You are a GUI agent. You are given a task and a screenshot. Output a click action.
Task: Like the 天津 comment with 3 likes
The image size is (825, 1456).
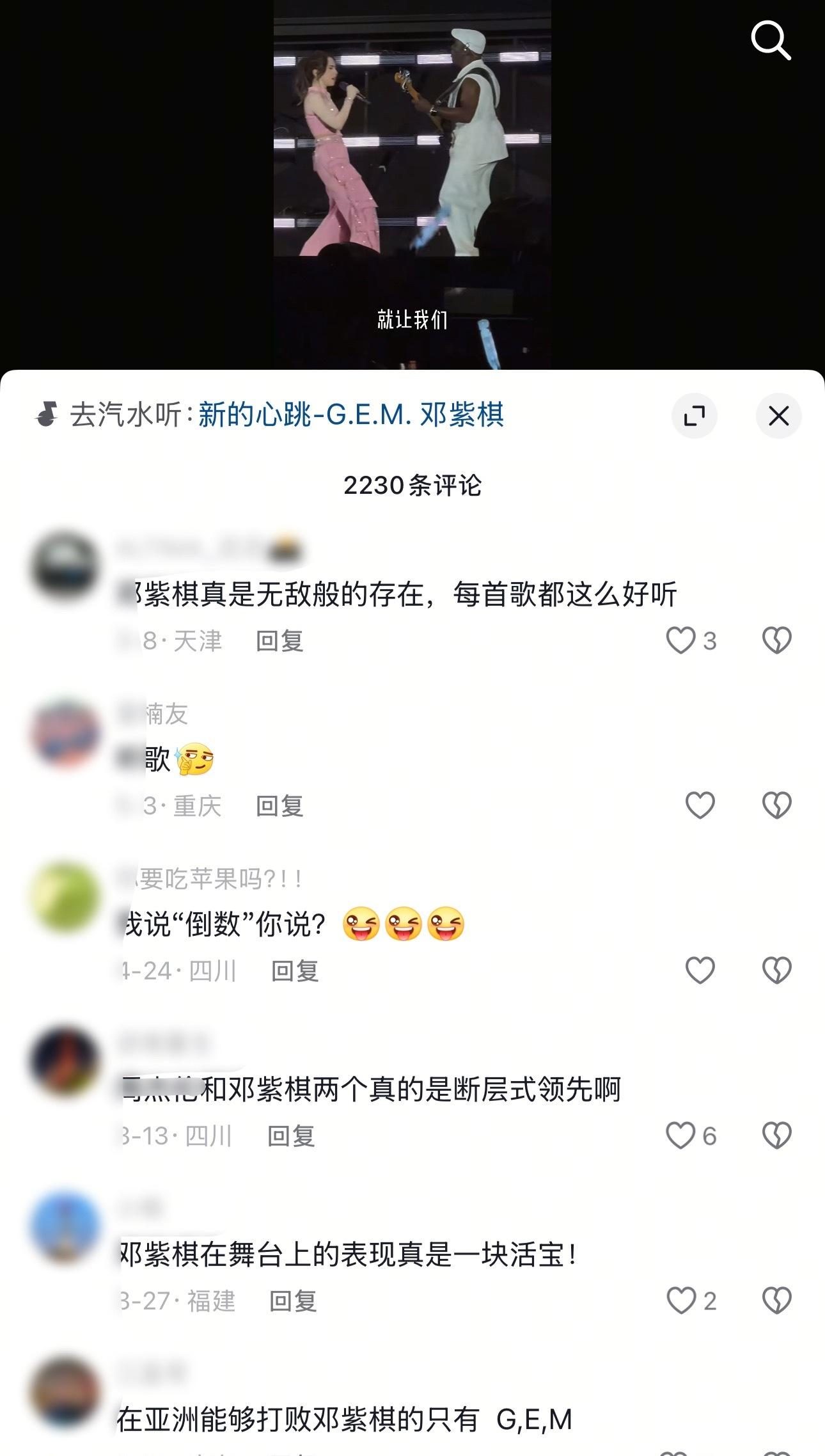click(680, 640)
